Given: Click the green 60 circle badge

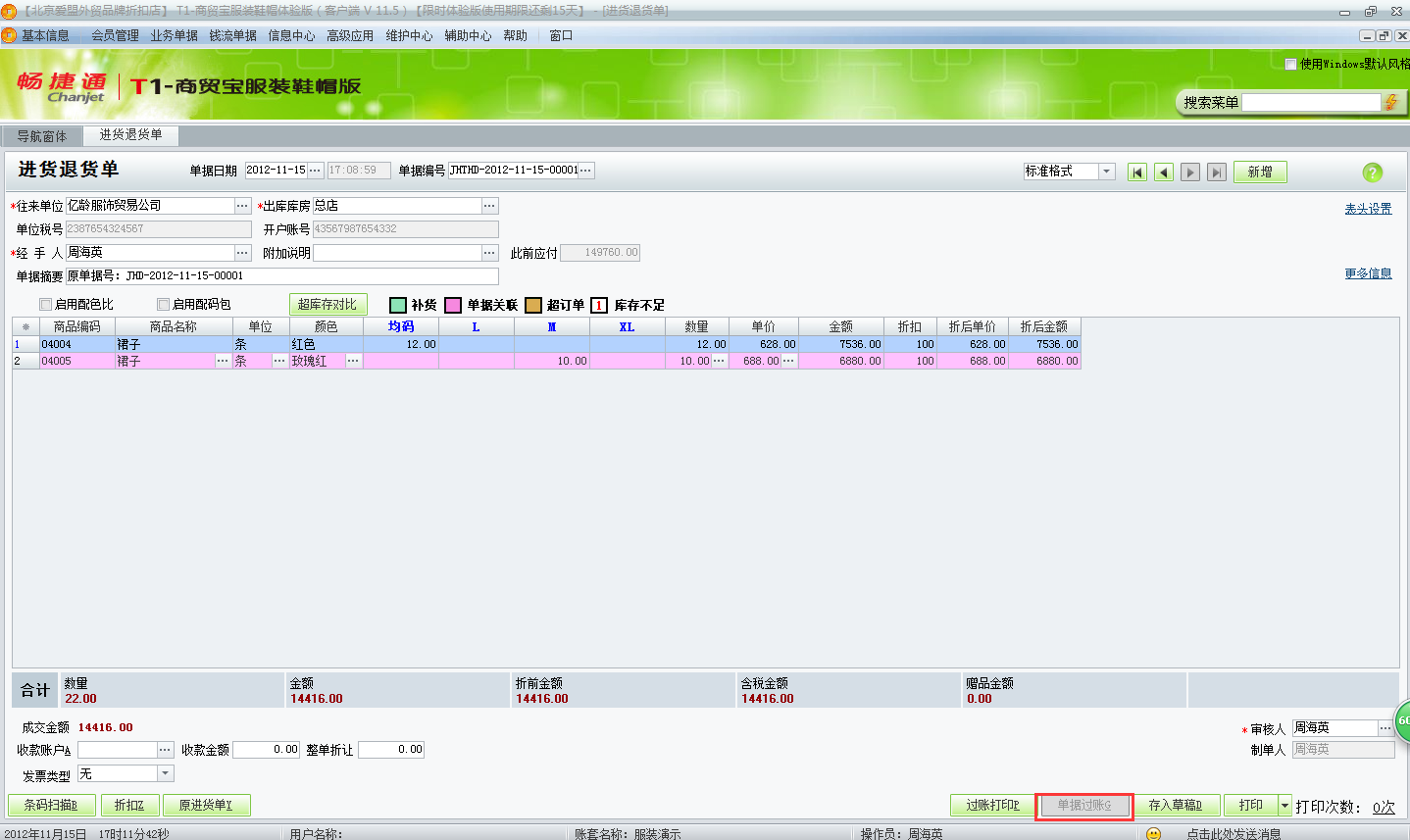Looking at the screenshot, I should point(1402,721).
